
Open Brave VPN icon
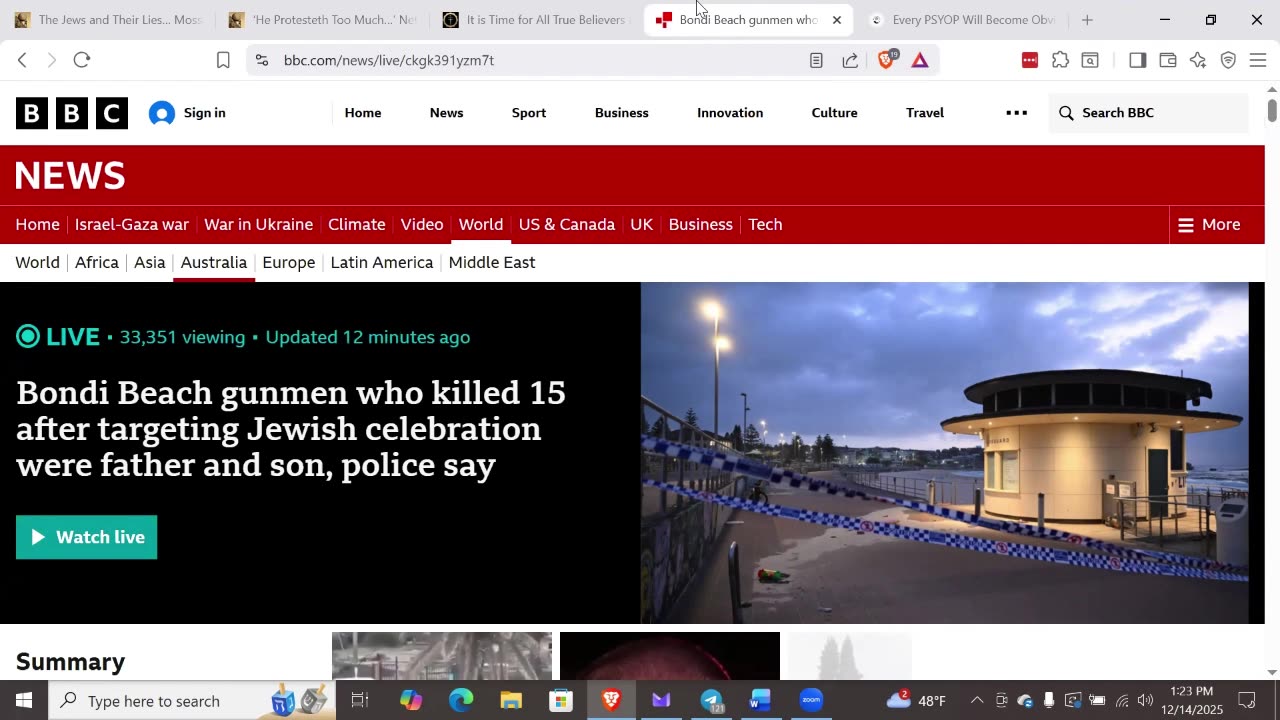coord(1228,60)
